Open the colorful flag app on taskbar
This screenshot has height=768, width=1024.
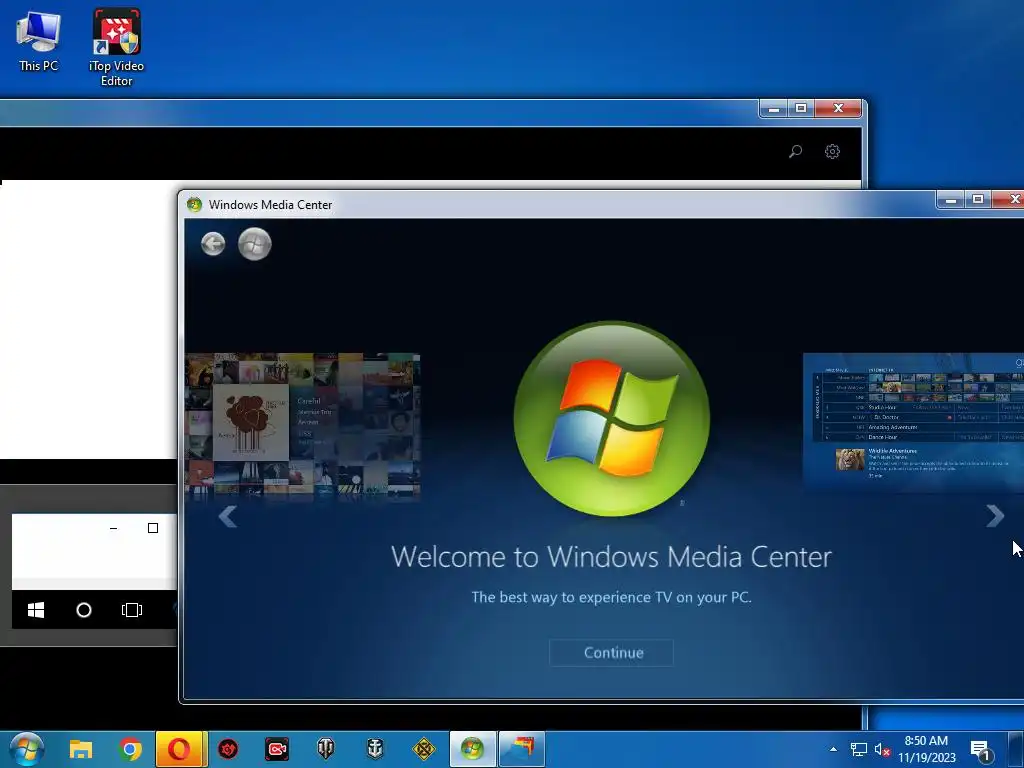[x=521, y=749]
